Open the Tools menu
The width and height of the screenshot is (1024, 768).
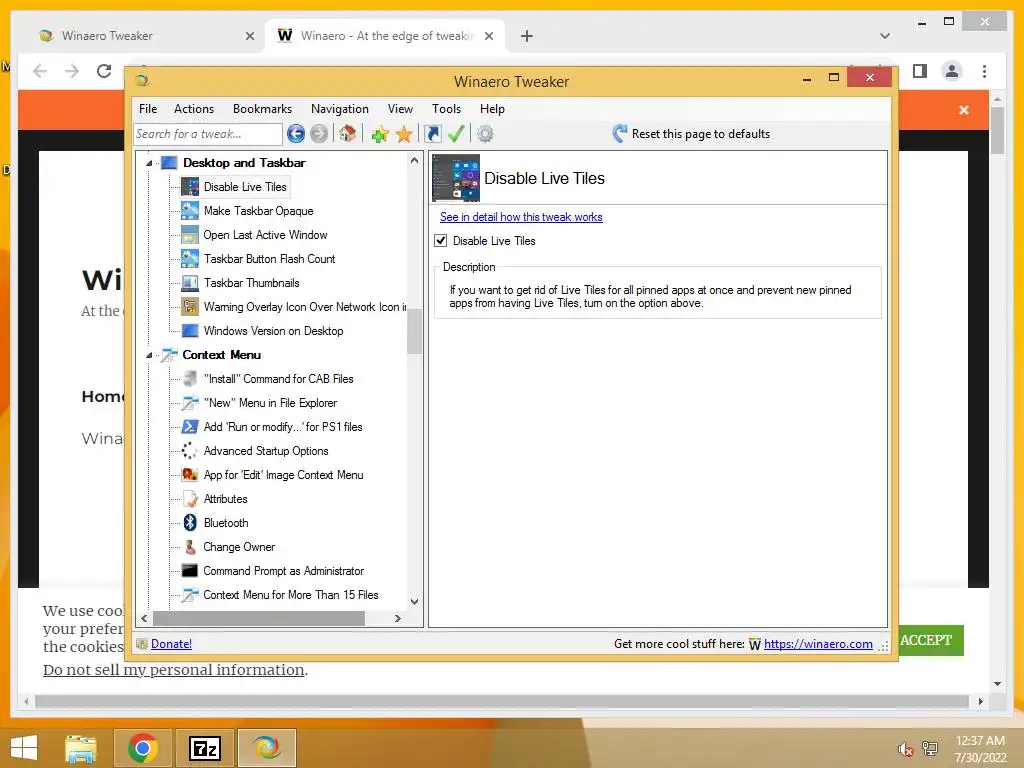(447, 109)
